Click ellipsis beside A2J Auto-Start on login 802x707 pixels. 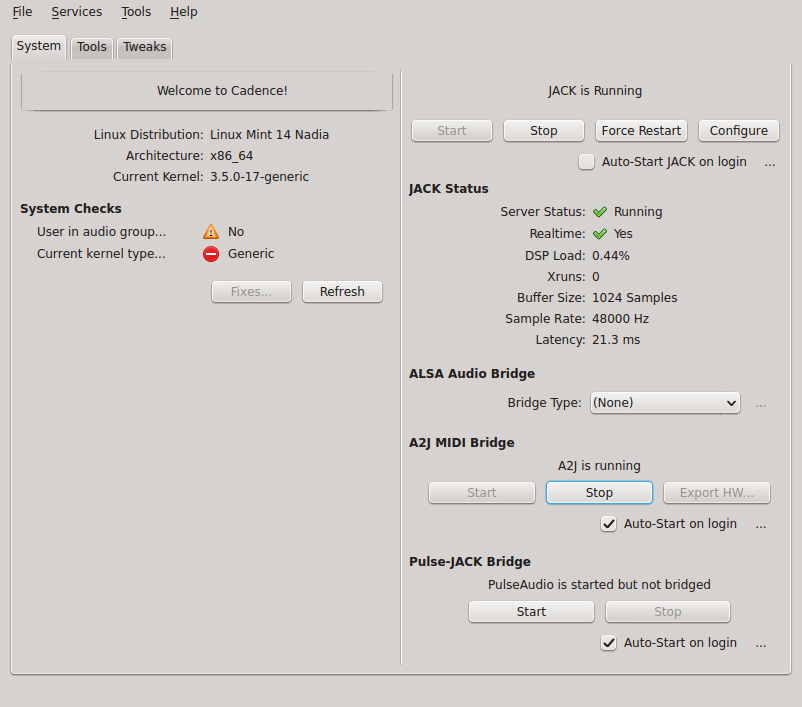pyautogui.click(x=761, y=525)
